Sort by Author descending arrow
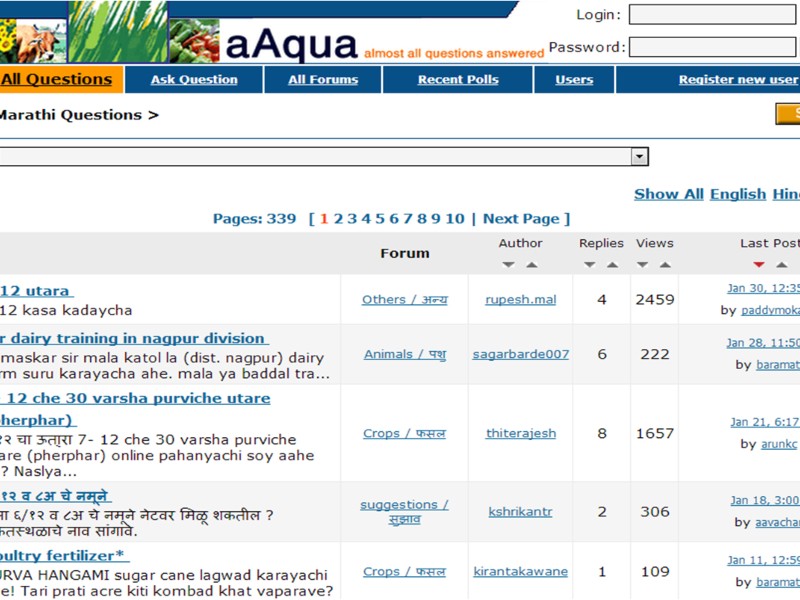Image resolution: width=800 pixels, height=600 pixels. [x=508, y=265]
